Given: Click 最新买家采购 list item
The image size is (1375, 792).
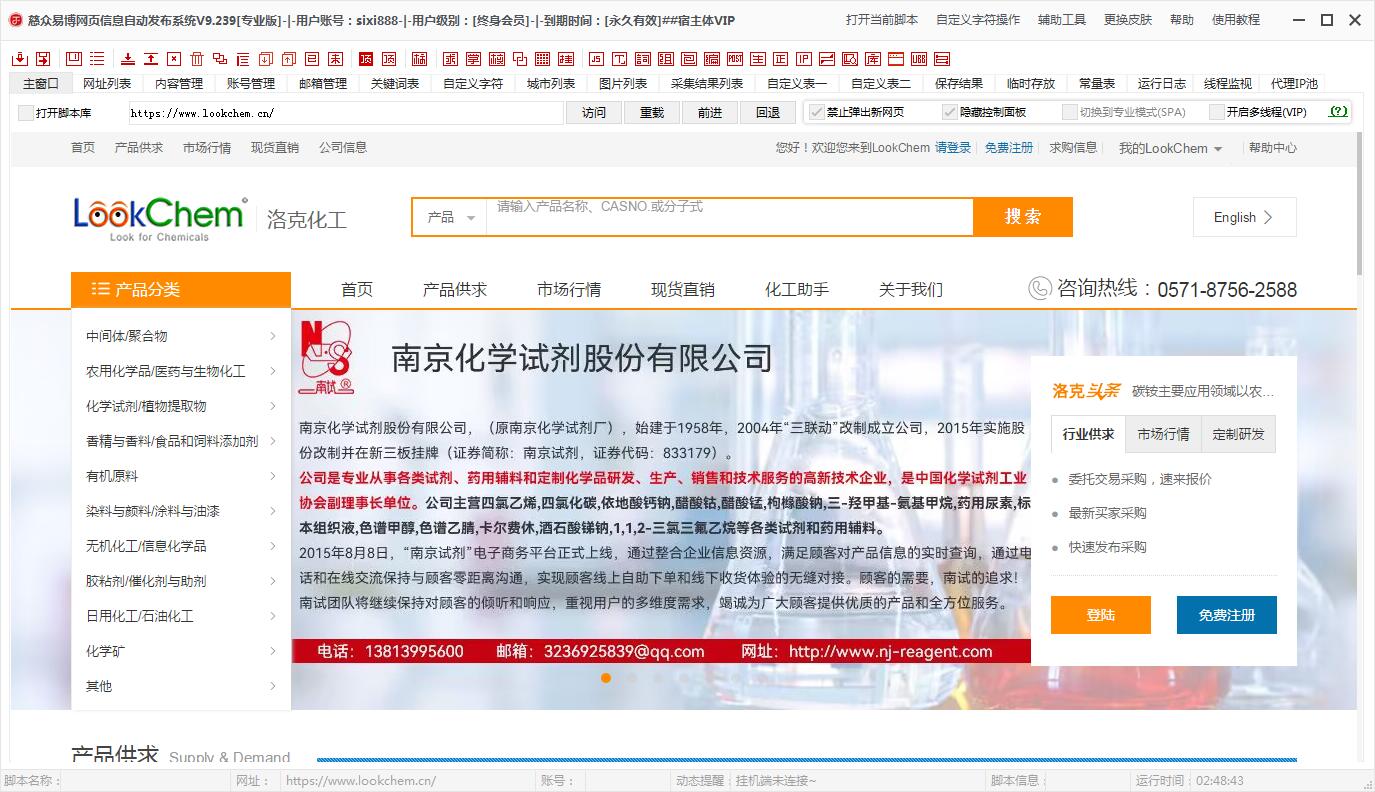Looking at the screenshot, I should click(1107, 513).
